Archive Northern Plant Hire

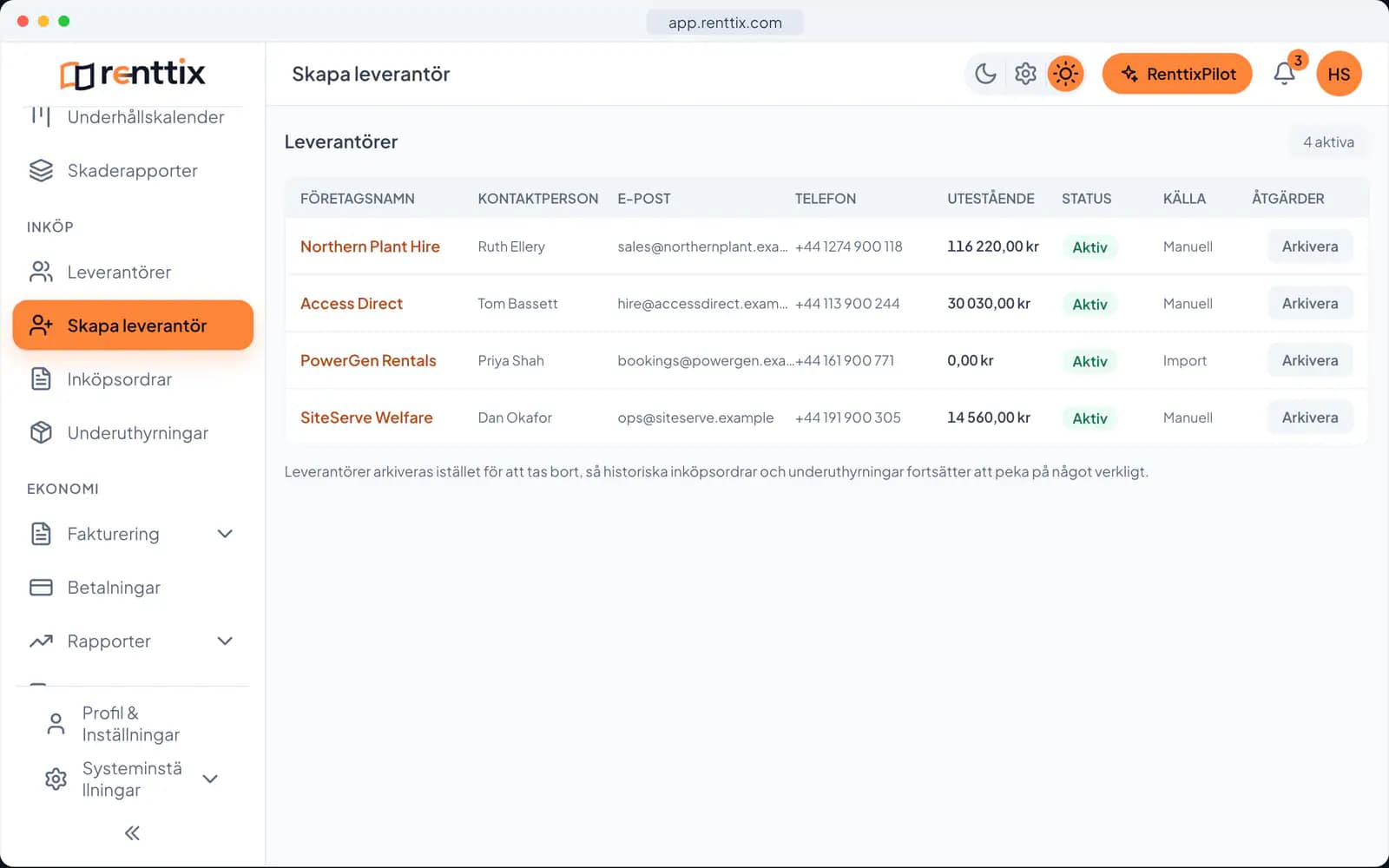click(x=1310, y=247)
